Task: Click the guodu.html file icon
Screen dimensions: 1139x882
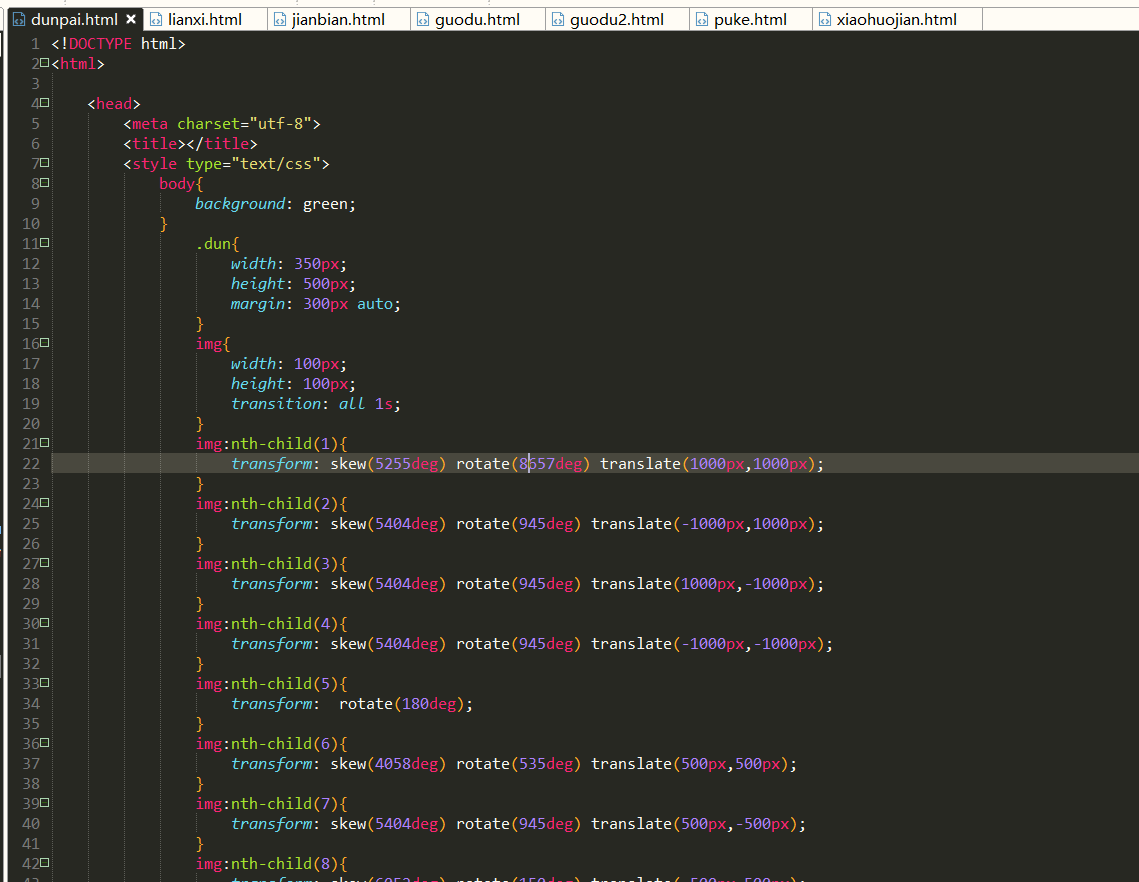Action: [x=423, y=20]
